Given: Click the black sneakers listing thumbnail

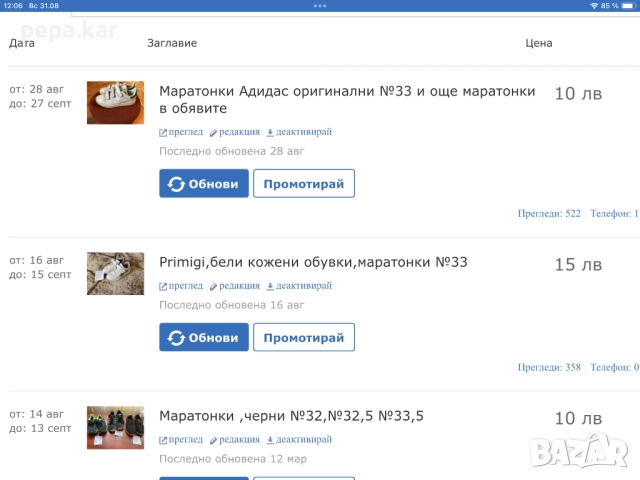Looking at the screenshot, I should coord(116,427).
